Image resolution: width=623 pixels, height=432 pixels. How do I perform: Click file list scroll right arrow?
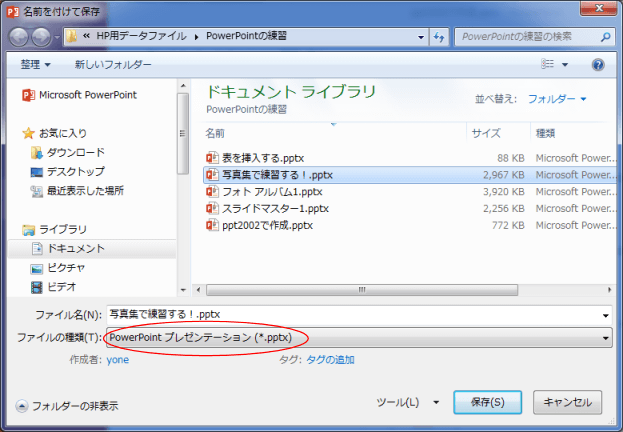609,290
